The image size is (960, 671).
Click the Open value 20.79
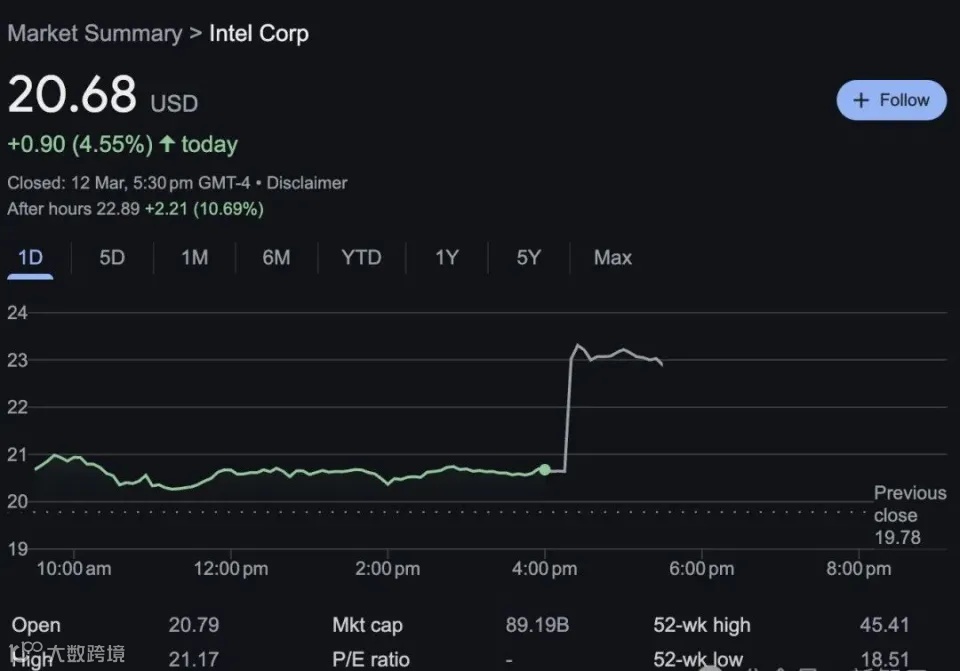coord(193,625)
